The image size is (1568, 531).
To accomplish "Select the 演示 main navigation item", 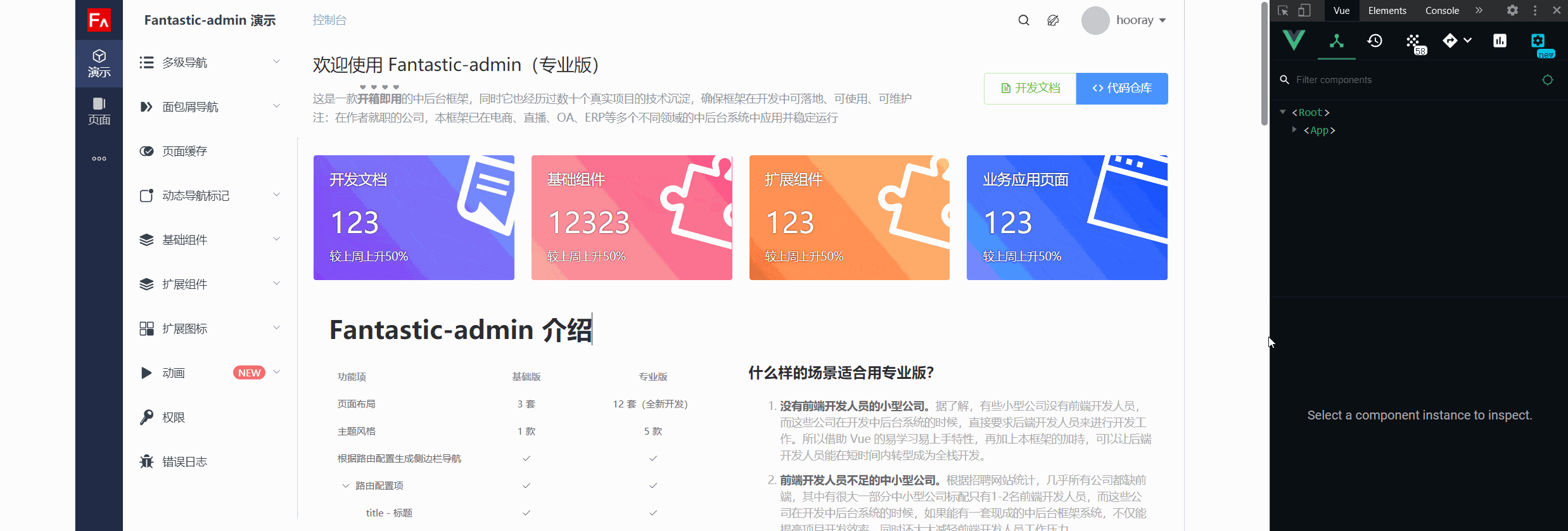I will click(x=99, y=63).
